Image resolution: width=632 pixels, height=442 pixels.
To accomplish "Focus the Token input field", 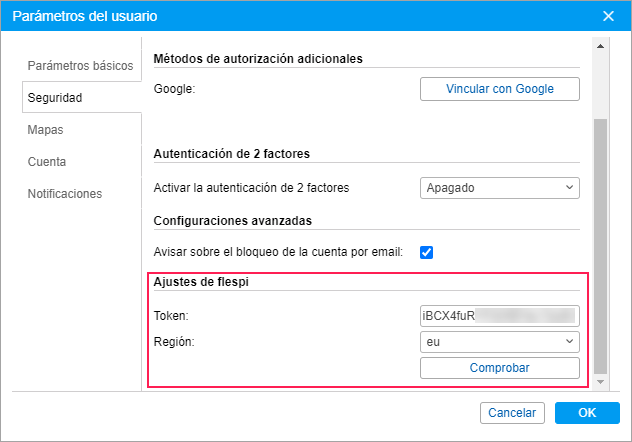I will [x=499, y=316].
